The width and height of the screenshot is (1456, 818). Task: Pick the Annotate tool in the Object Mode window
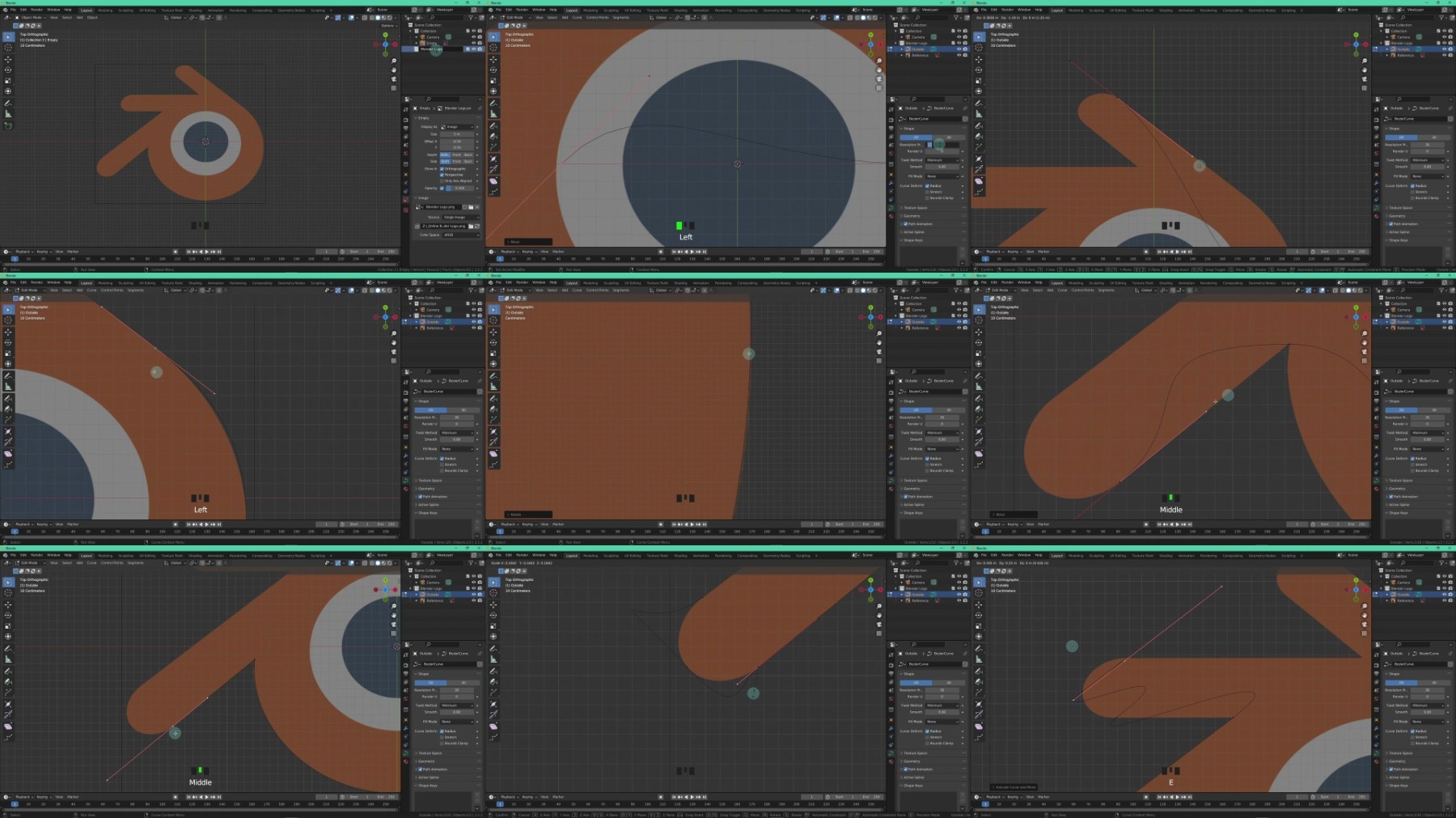pyautogui.click(x=8, y=104)
